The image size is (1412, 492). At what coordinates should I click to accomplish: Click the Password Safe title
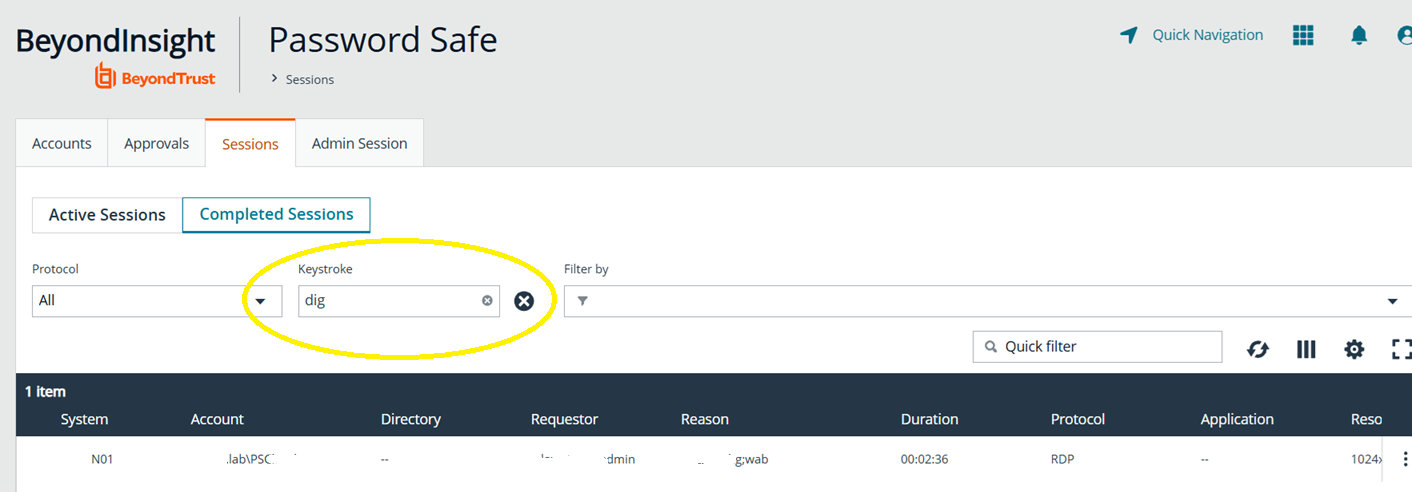click(383, 40)
